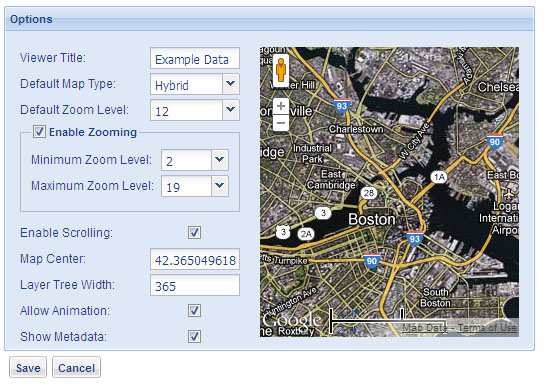Click the Save button
Screen dimensions: 546x391
(28, 367)
